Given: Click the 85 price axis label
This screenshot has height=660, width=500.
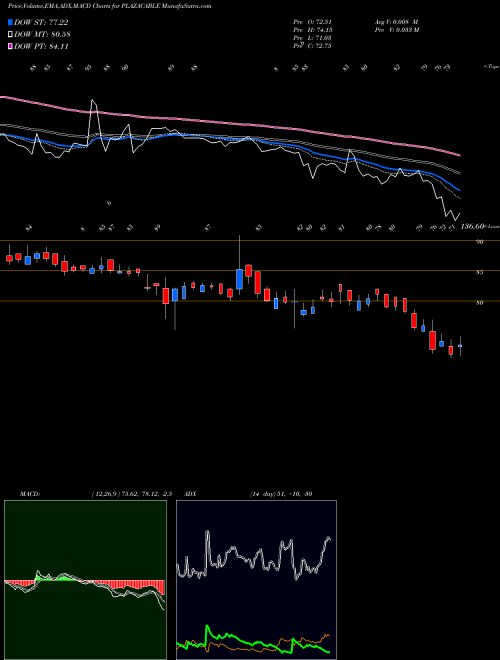Looking at the screenshot, I should (x=479, y=272).
